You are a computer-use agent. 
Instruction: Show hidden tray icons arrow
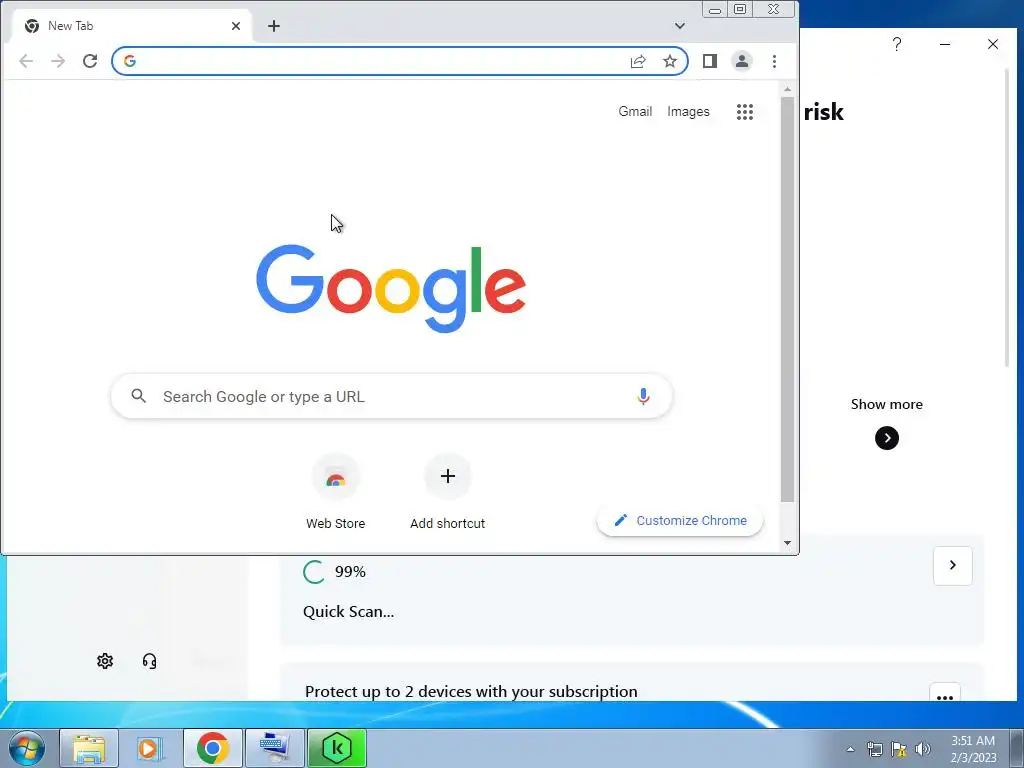(x=850, y=749)
